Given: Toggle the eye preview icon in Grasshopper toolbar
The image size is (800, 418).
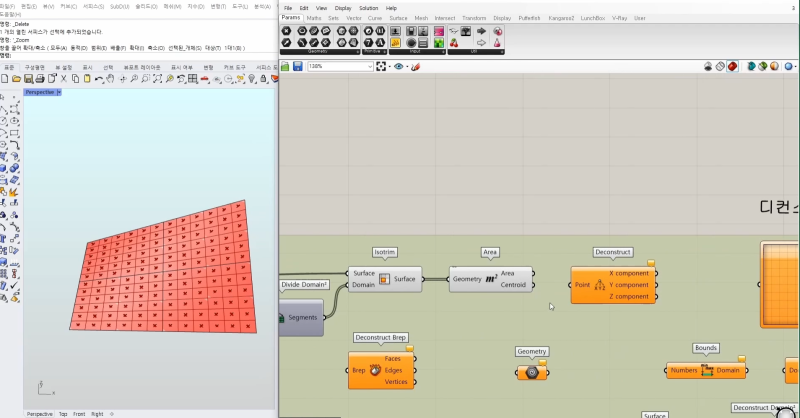Looking at the screenshot, I should pos(398,66).
